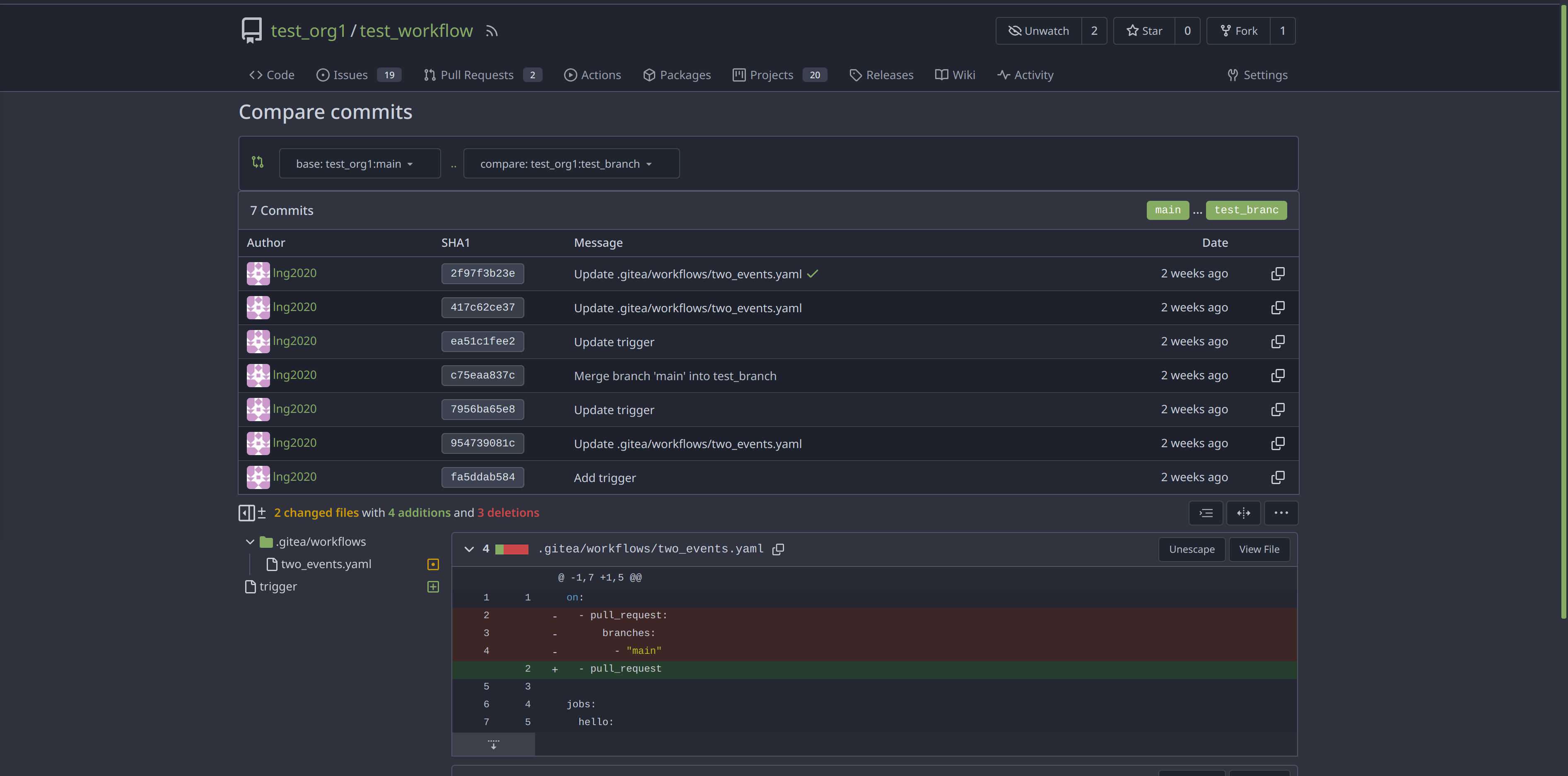Toggle the file tree sidebar visibility
Screen dimensions: 1568x776
[246, 513]
